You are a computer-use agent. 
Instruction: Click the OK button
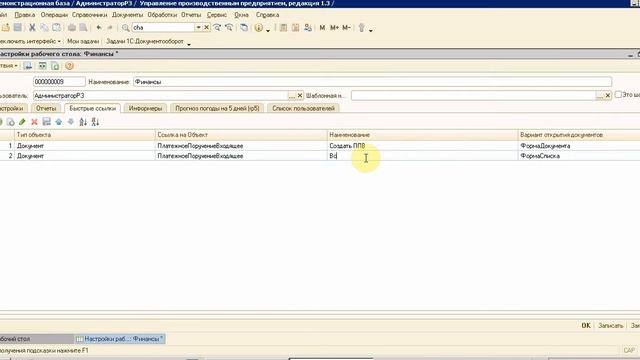coord(586,326)
